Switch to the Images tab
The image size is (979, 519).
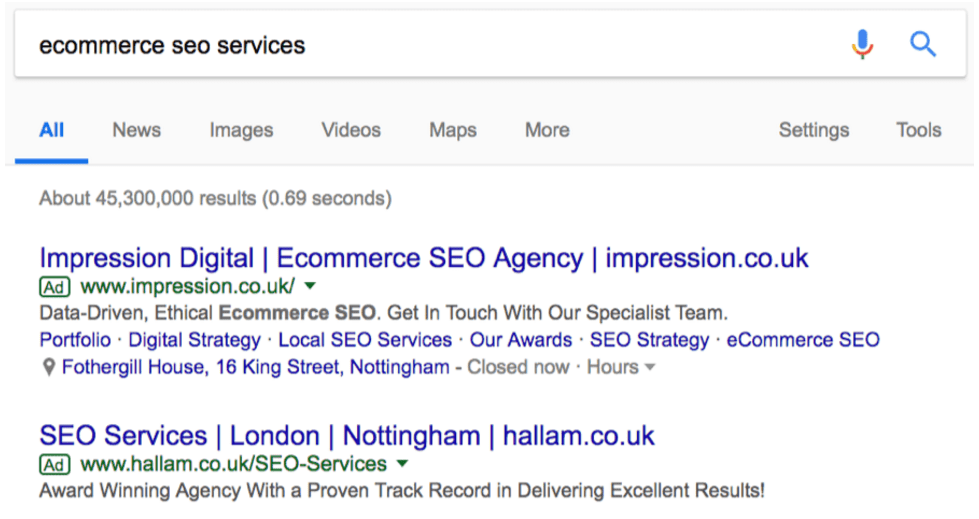[x=241, y=130]
